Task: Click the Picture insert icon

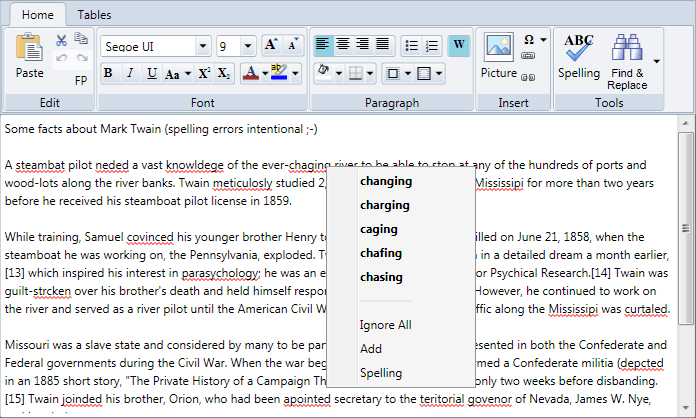Action: point(499,55)
